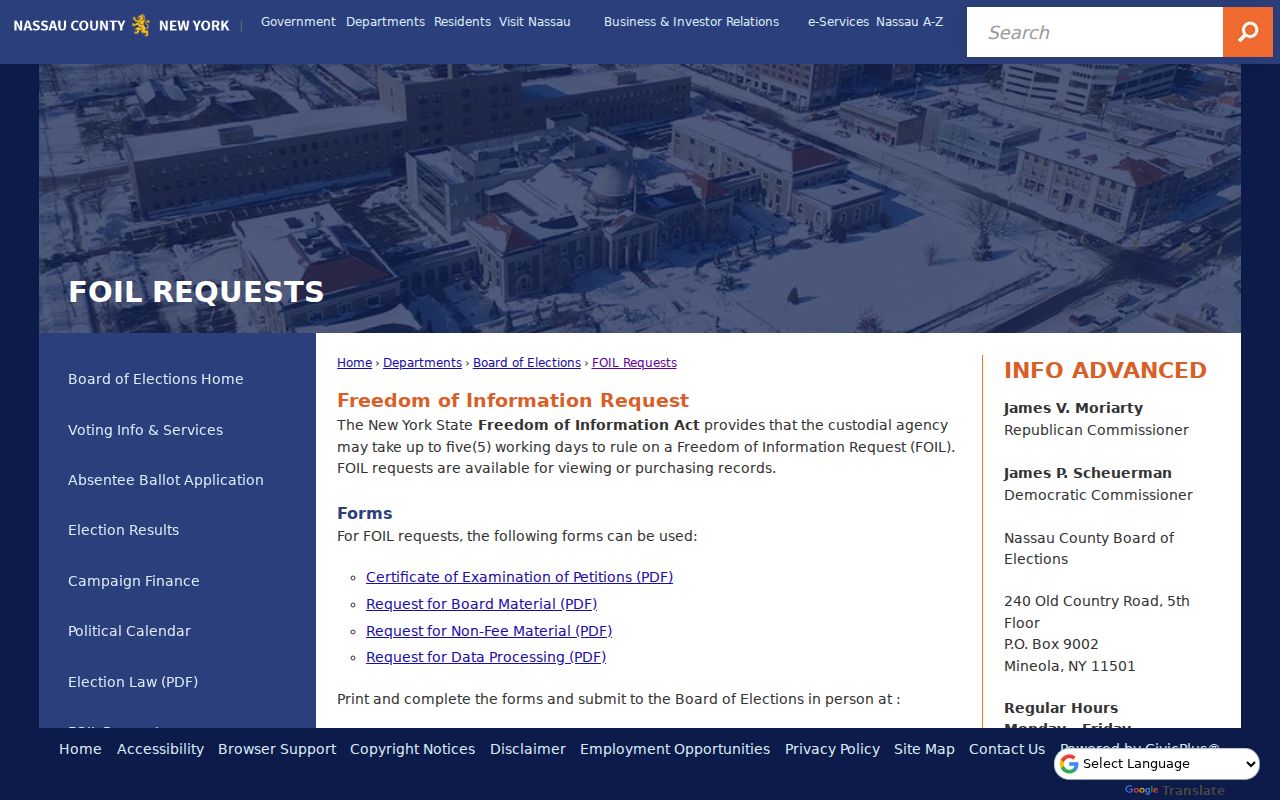Viewport: 1280px width, 800px height.
Task: Open the Visit Nassau menu
Action: (535, 21)
